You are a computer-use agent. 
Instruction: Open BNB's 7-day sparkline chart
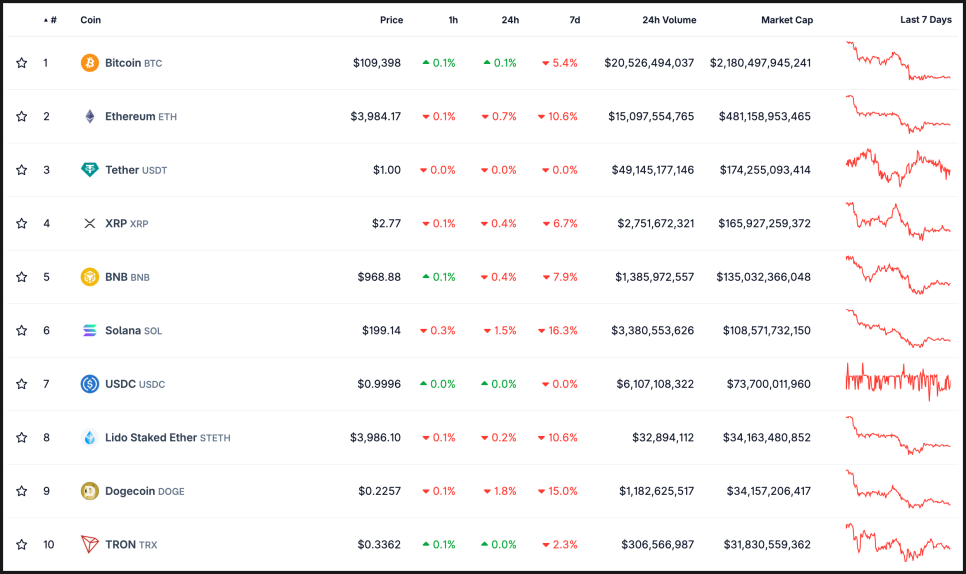(898, 275)
